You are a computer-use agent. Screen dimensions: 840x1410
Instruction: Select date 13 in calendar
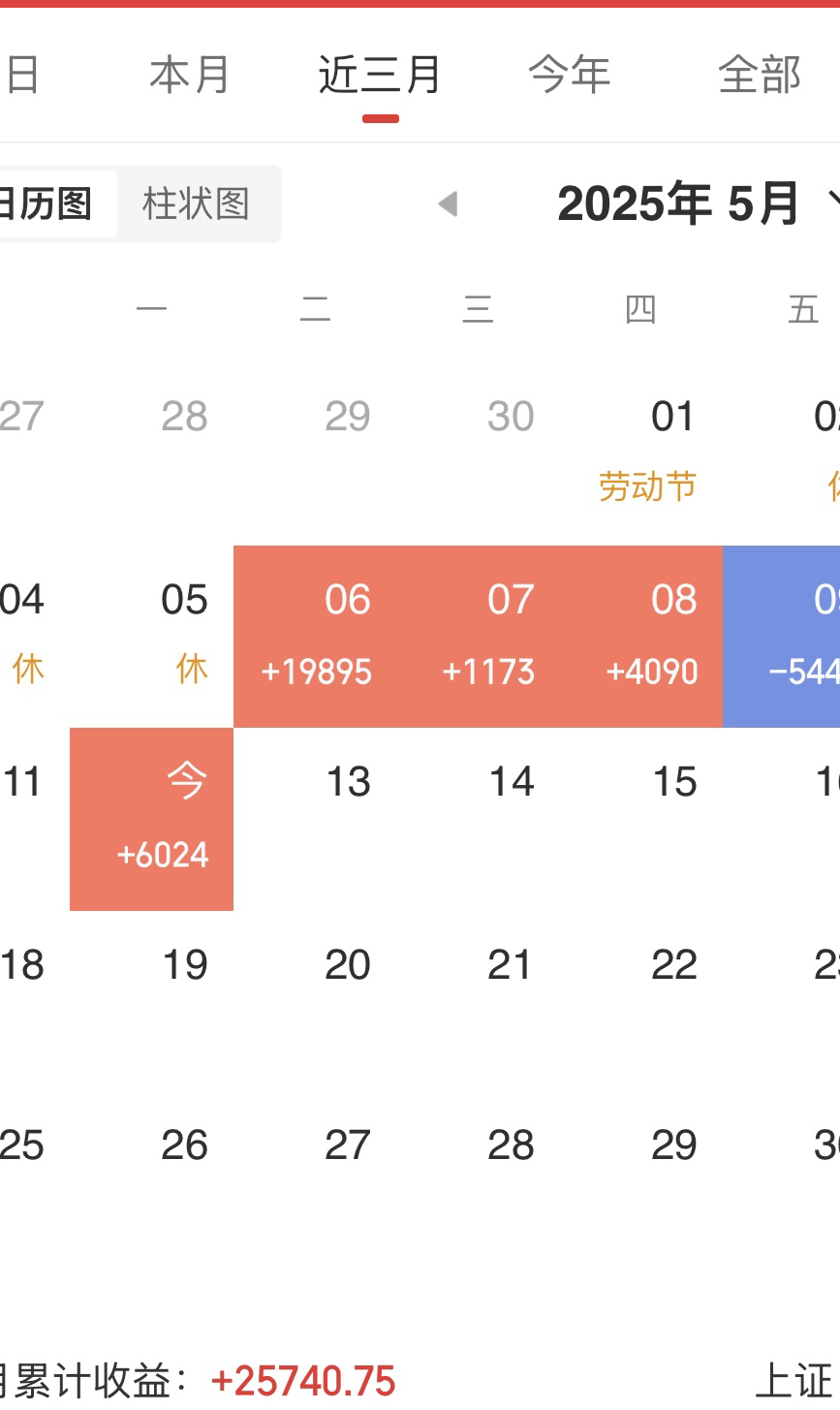tap(316, 819)
